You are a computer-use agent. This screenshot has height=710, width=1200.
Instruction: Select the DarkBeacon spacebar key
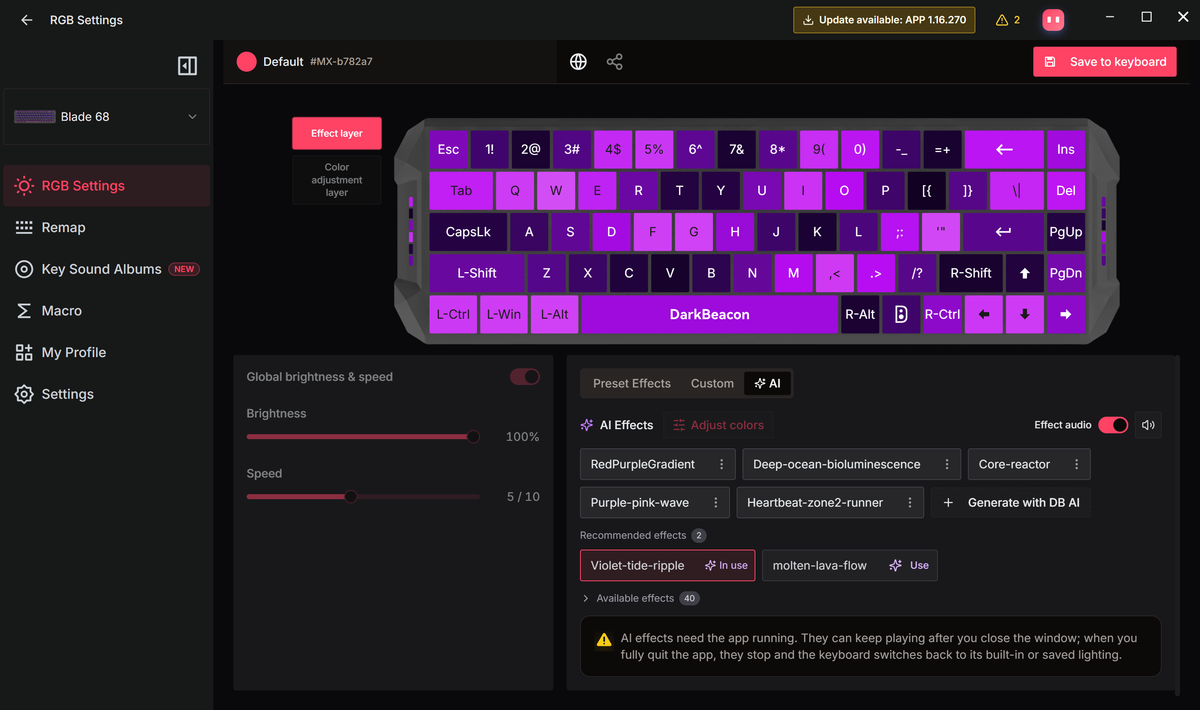click(x=709, y=314)
